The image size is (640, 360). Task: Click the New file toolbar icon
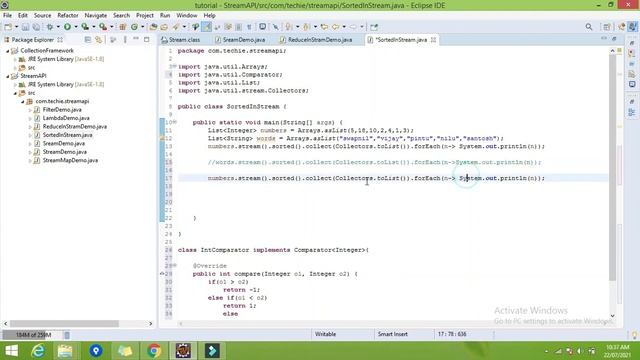[8, 27]
